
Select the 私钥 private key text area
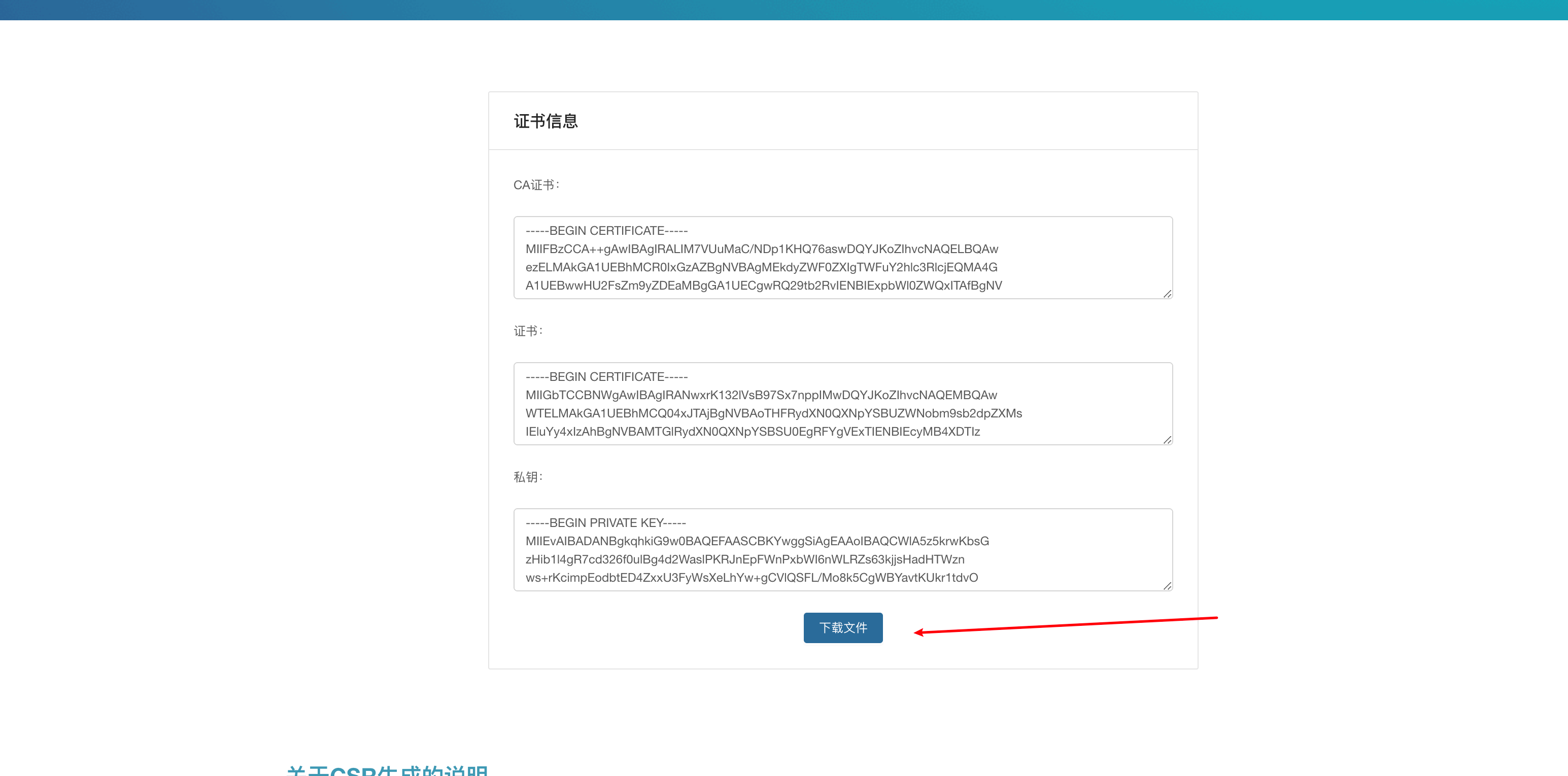click(842, 550)
